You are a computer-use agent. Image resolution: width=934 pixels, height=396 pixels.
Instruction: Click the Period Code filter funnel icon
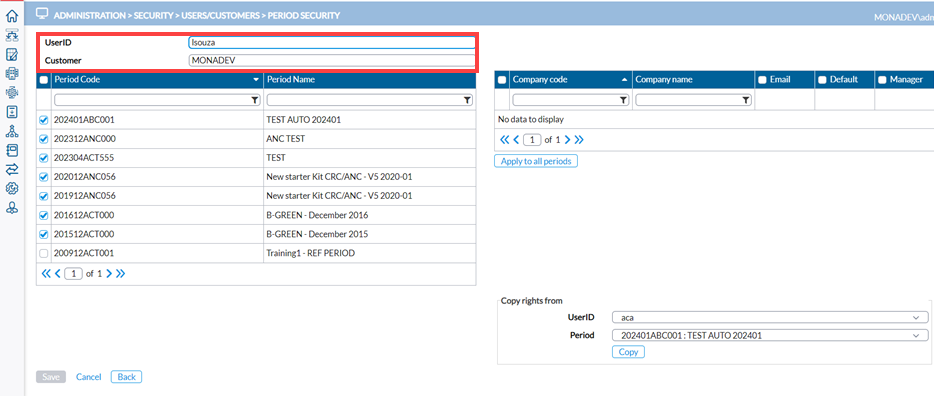[255, 100]
